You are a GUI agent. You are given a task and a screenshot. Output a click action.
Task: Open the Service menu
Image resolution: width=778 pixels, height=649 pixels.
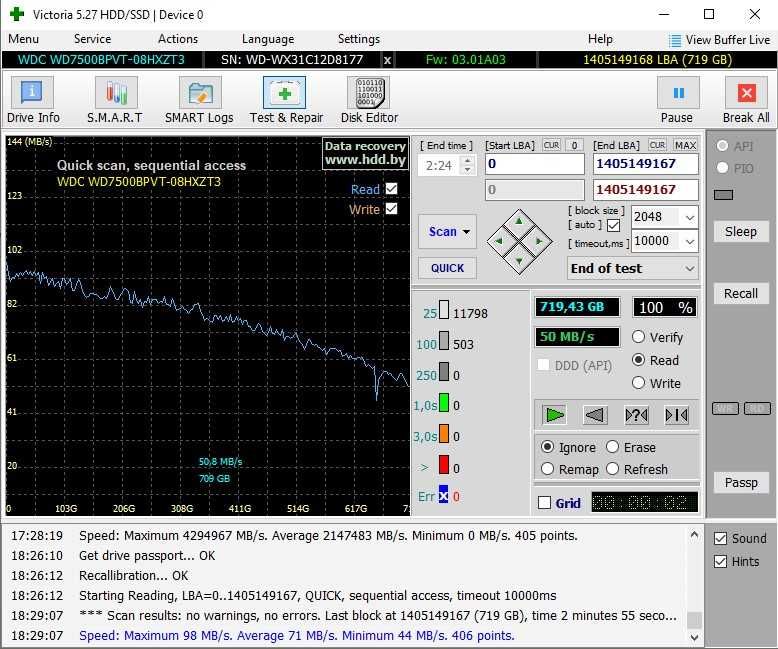click(92, 39)
